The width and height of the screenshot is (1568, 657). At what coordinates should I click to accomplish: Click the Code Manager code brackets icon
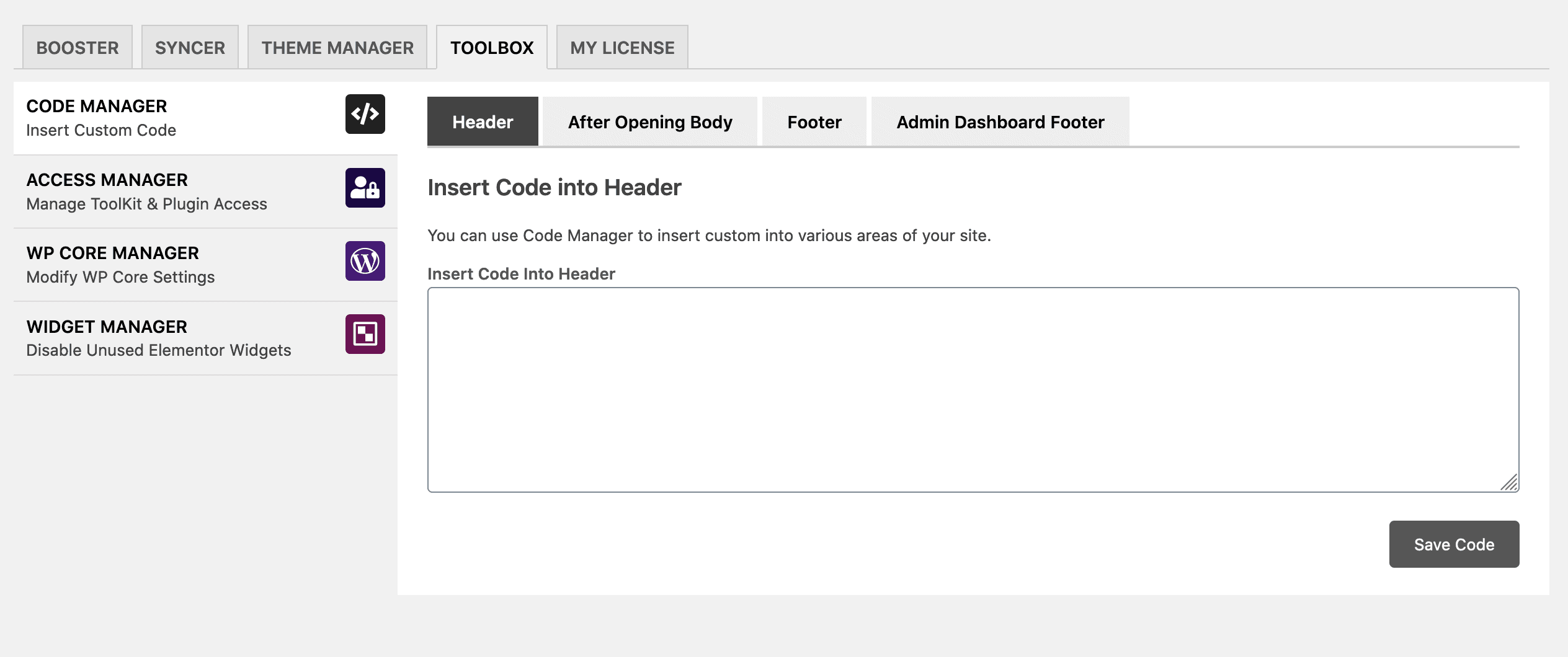365,114
